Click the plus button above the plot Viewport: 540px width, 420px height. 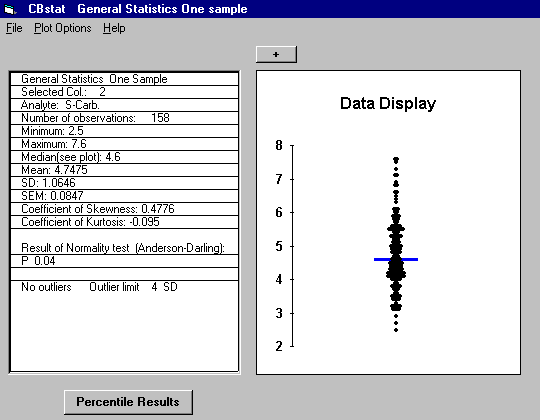[x=276, y=54]
